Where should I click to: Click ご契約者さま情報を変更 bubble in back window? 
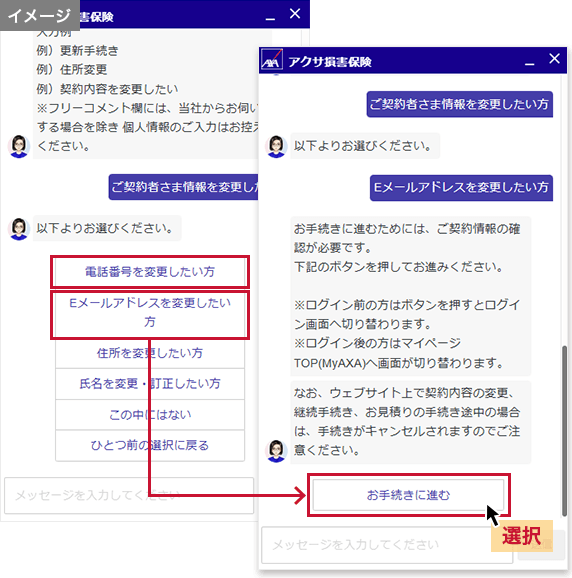(x=184, y=187)
